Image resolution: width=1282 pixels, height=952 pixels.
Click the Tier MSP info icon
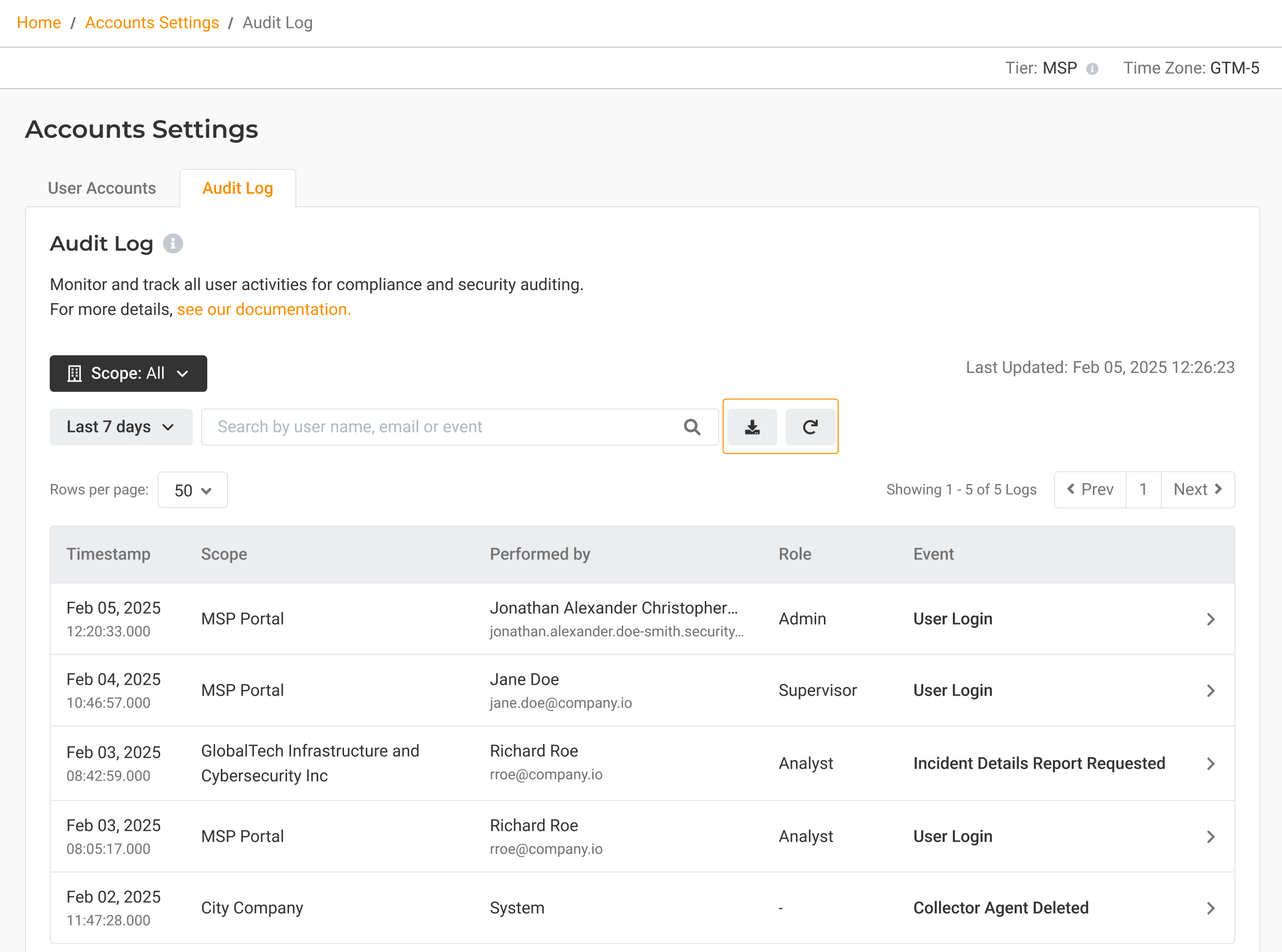coord(1092,69)
